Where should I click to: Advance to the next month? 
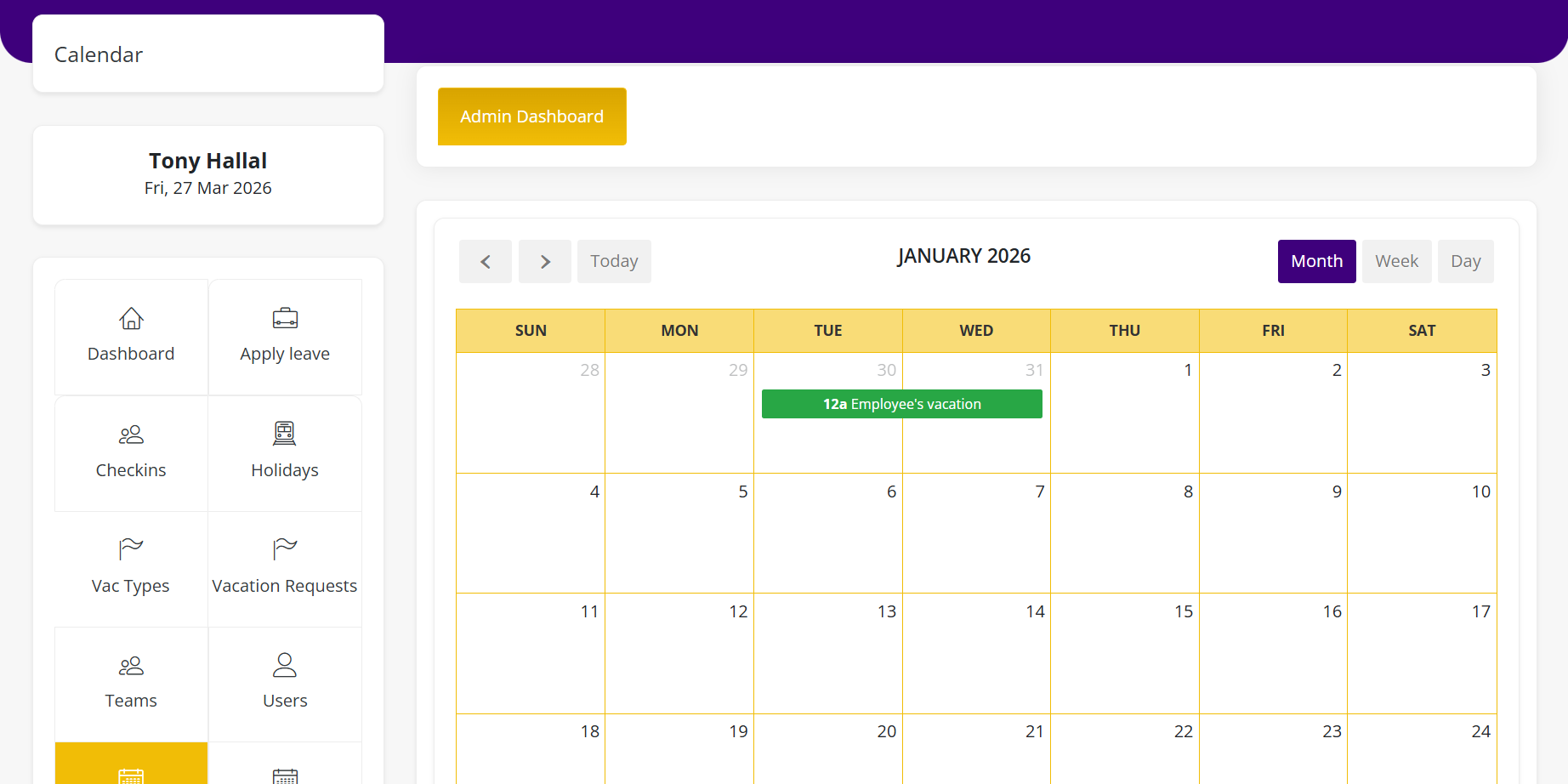[545, 262]
